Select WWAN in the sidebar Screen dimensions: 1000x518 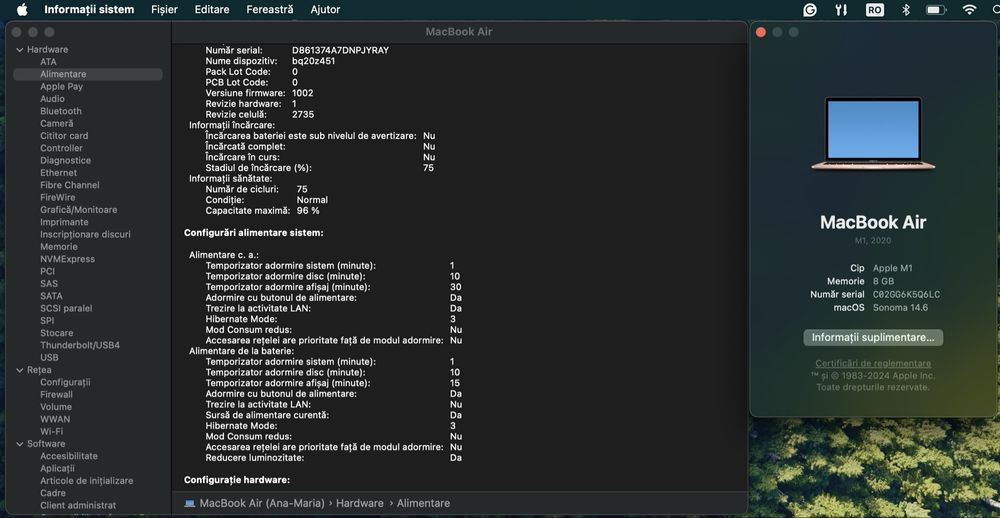tap(55, 419)
